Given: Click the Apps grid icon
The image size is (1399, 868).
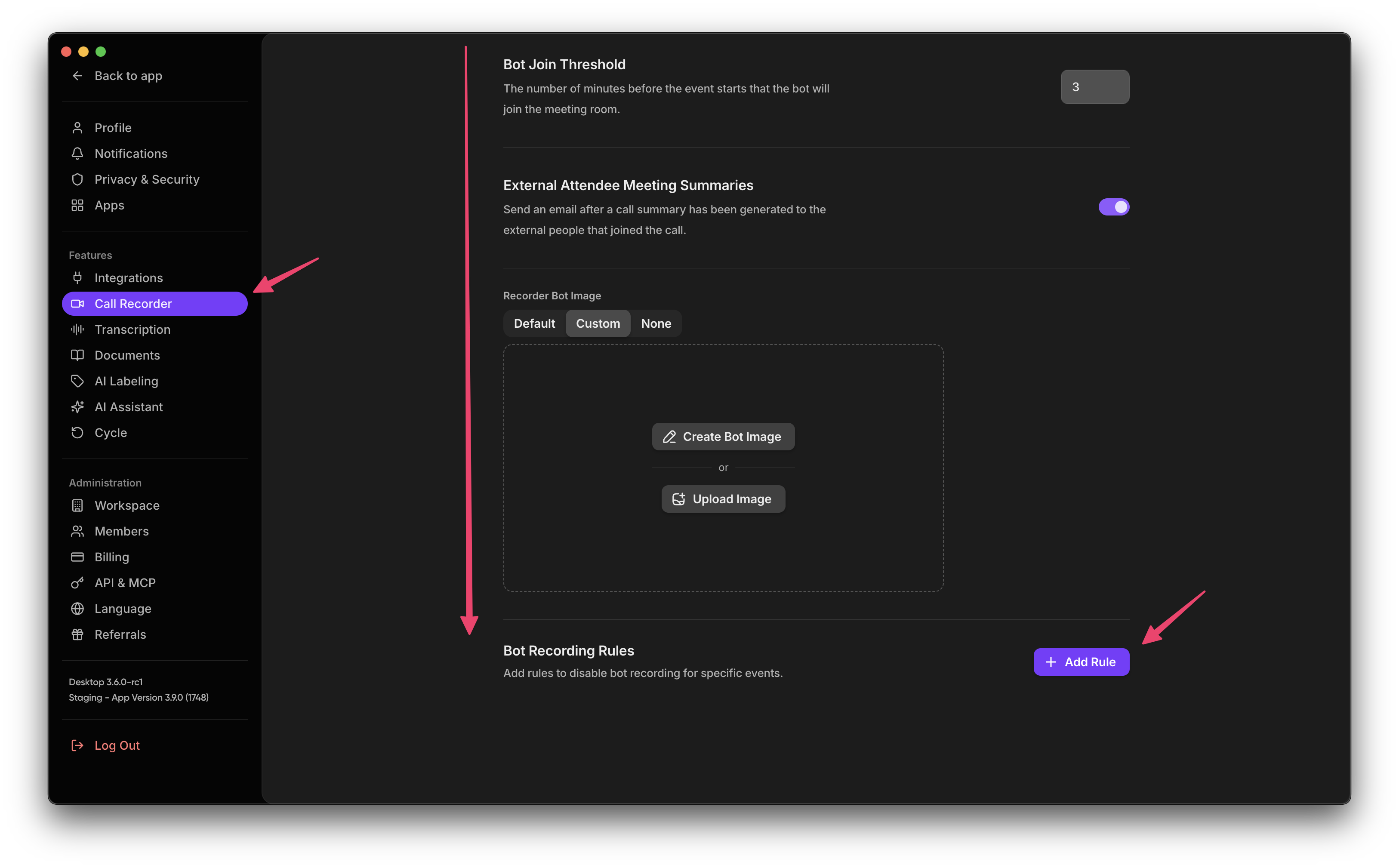Looking at the screenshot, I should (x=77, y=205).
